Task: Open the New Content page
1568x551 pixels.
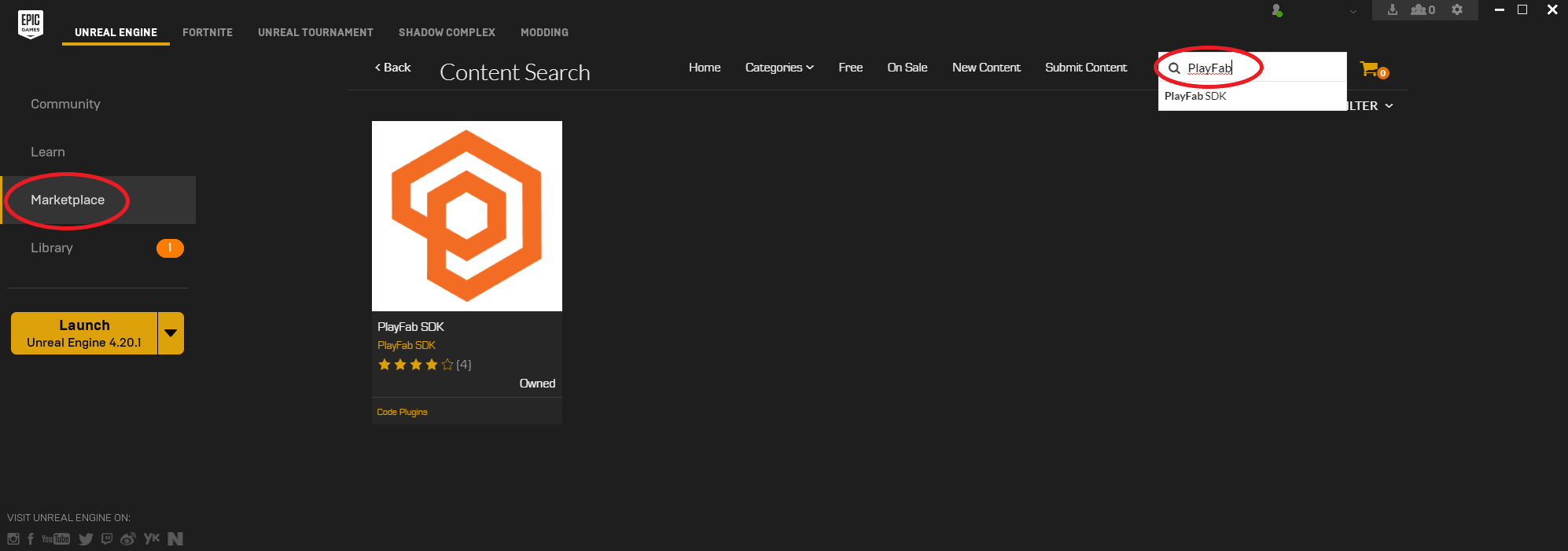Action: [x=986, y=68]
